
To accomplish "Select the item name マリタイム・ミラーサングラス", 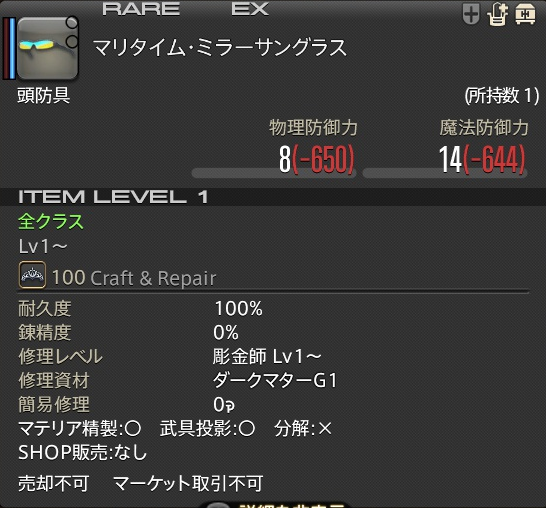I will pos(220,48).
